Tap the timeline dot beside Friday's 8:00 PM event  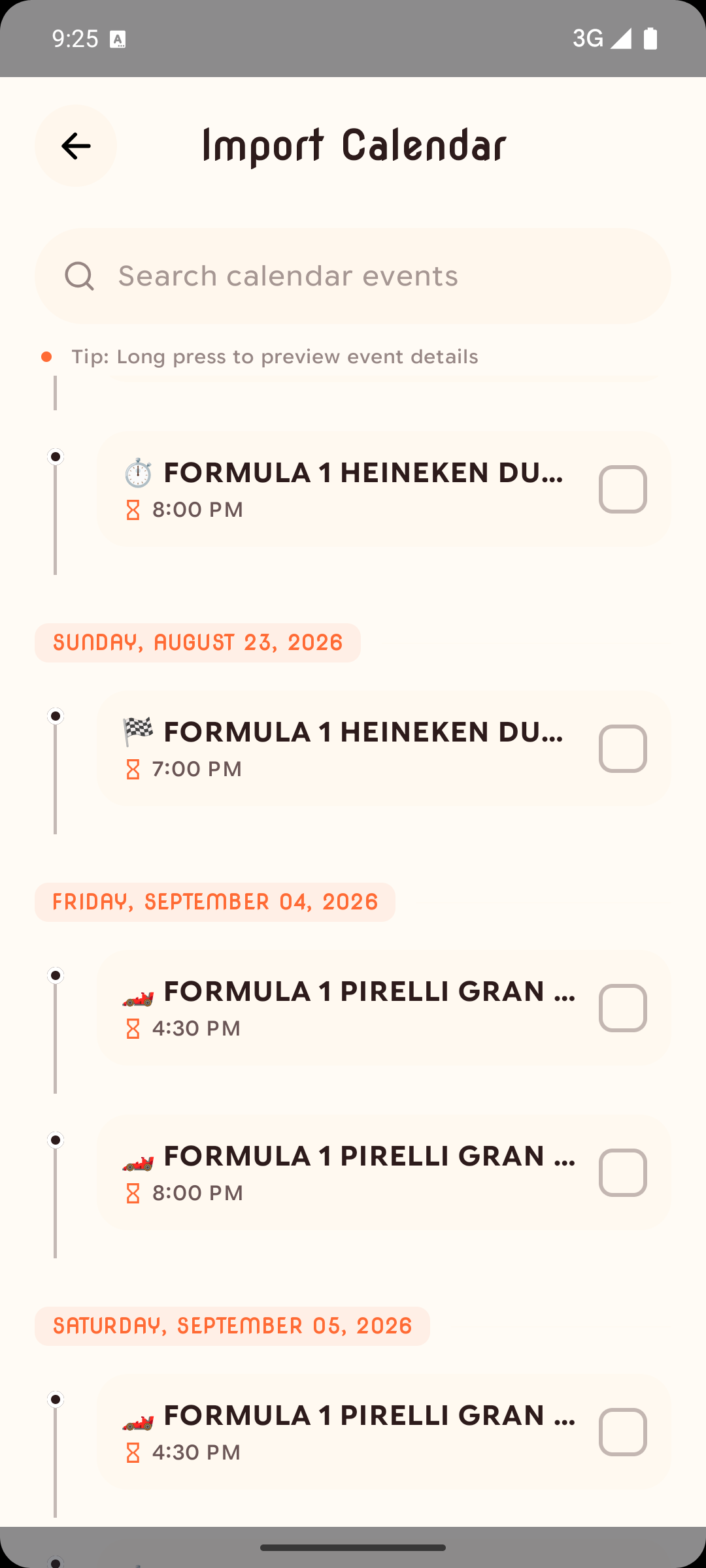(x=56, y=1140)
